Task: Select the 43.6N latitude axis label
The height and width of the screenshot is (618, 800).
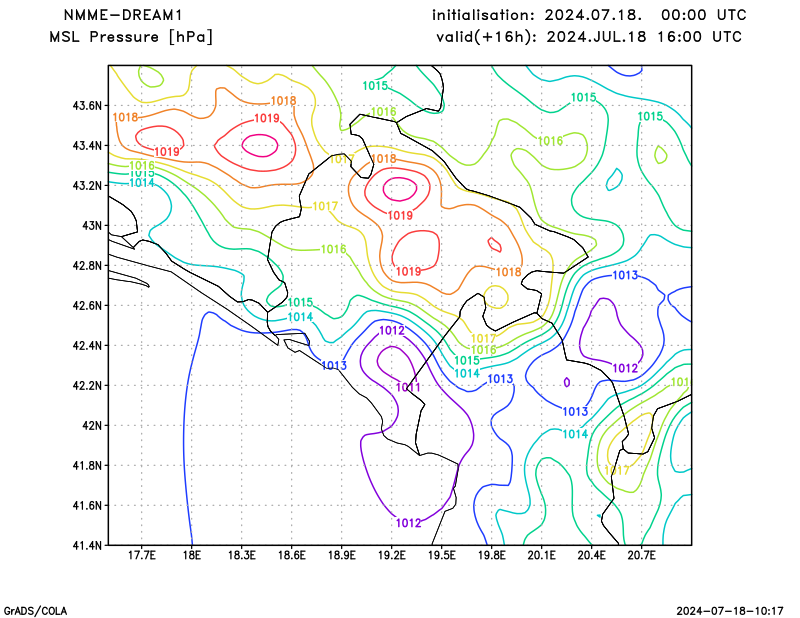Action: (x=87, y=106)
